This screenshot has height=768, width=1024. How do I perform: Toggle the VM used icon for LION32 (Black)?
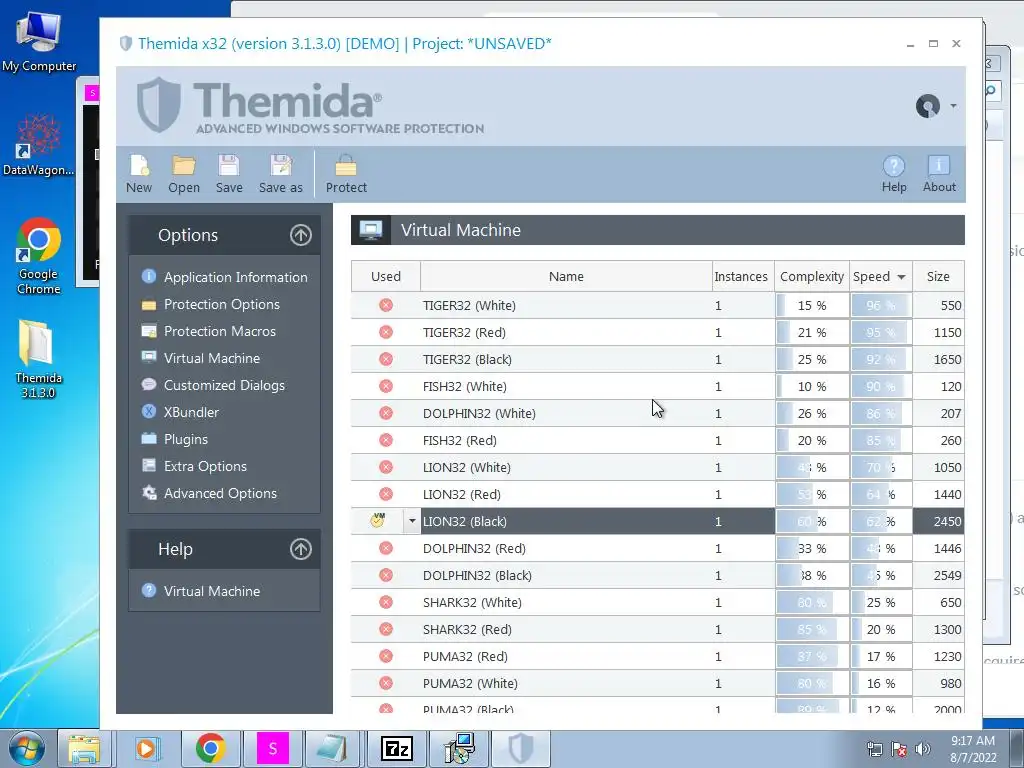tap(377, 520)
